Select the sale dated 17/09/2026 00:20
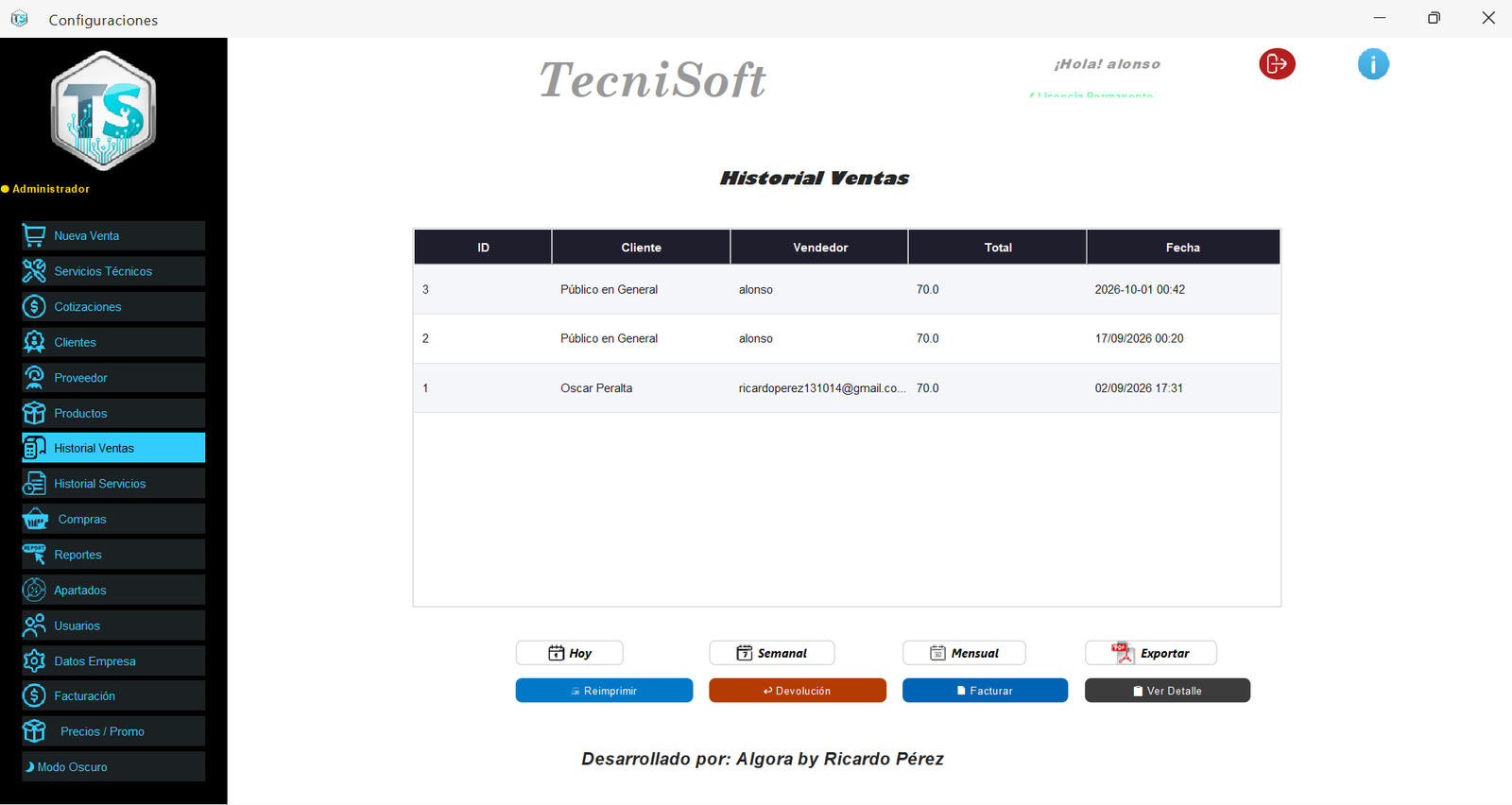The width and height of the screenshot is (1512, 805). [x=847, y=338]
